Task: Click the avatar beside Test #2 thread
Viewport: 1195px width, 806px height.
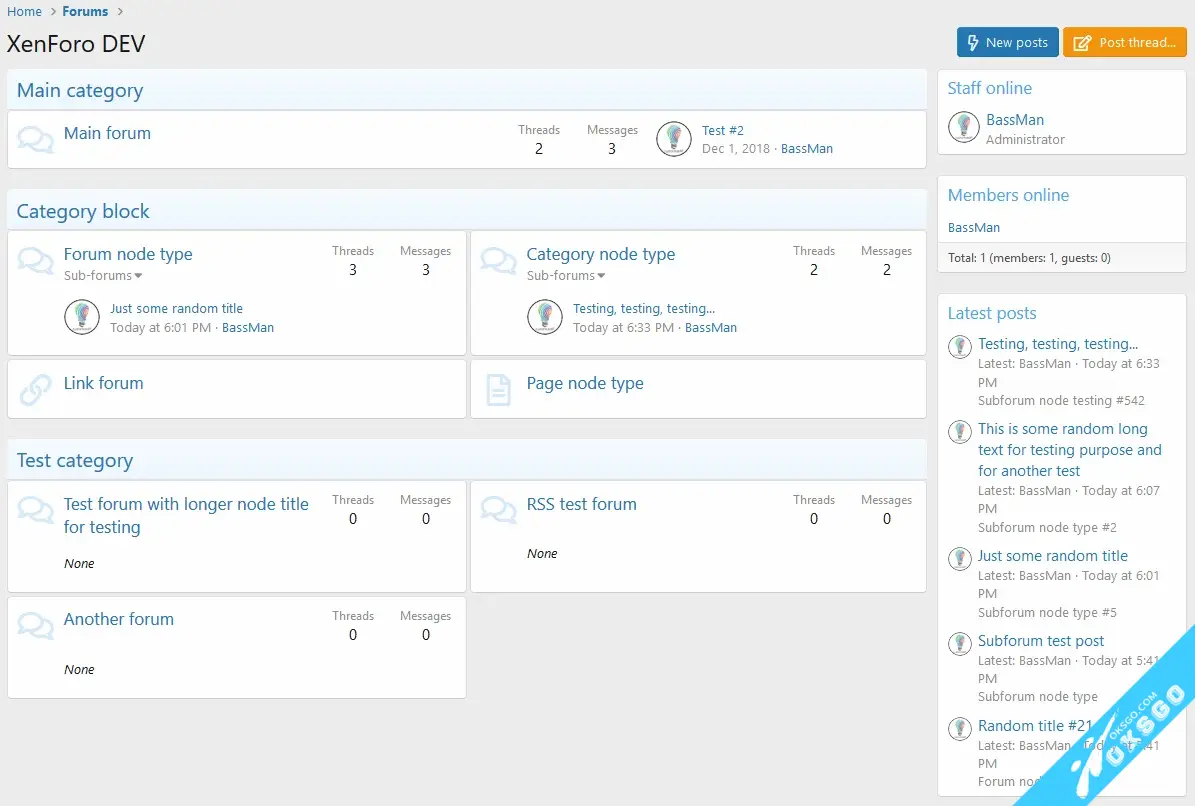Action: click(674, 139)
